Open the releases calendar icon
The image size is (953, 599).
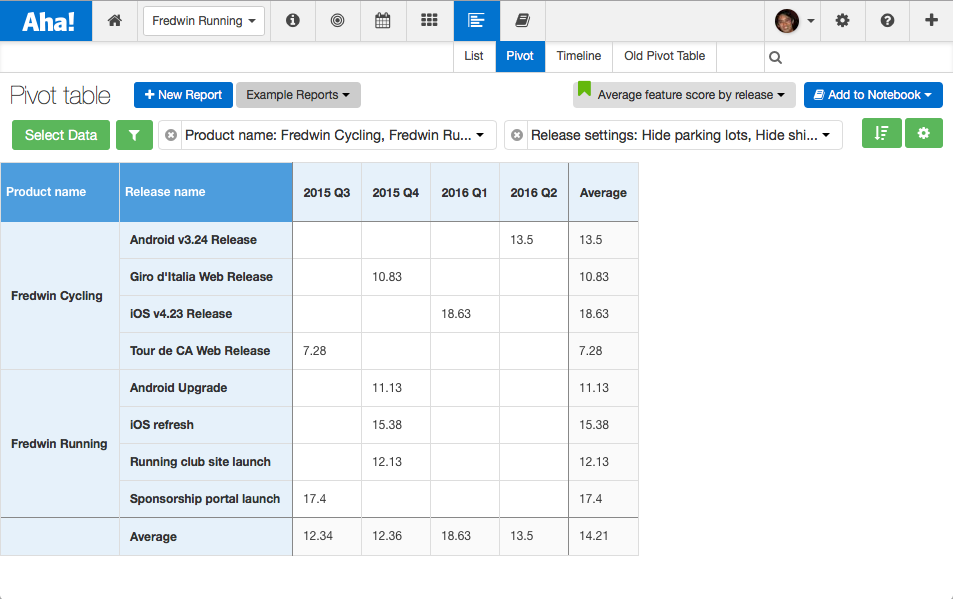pos(382,21)
